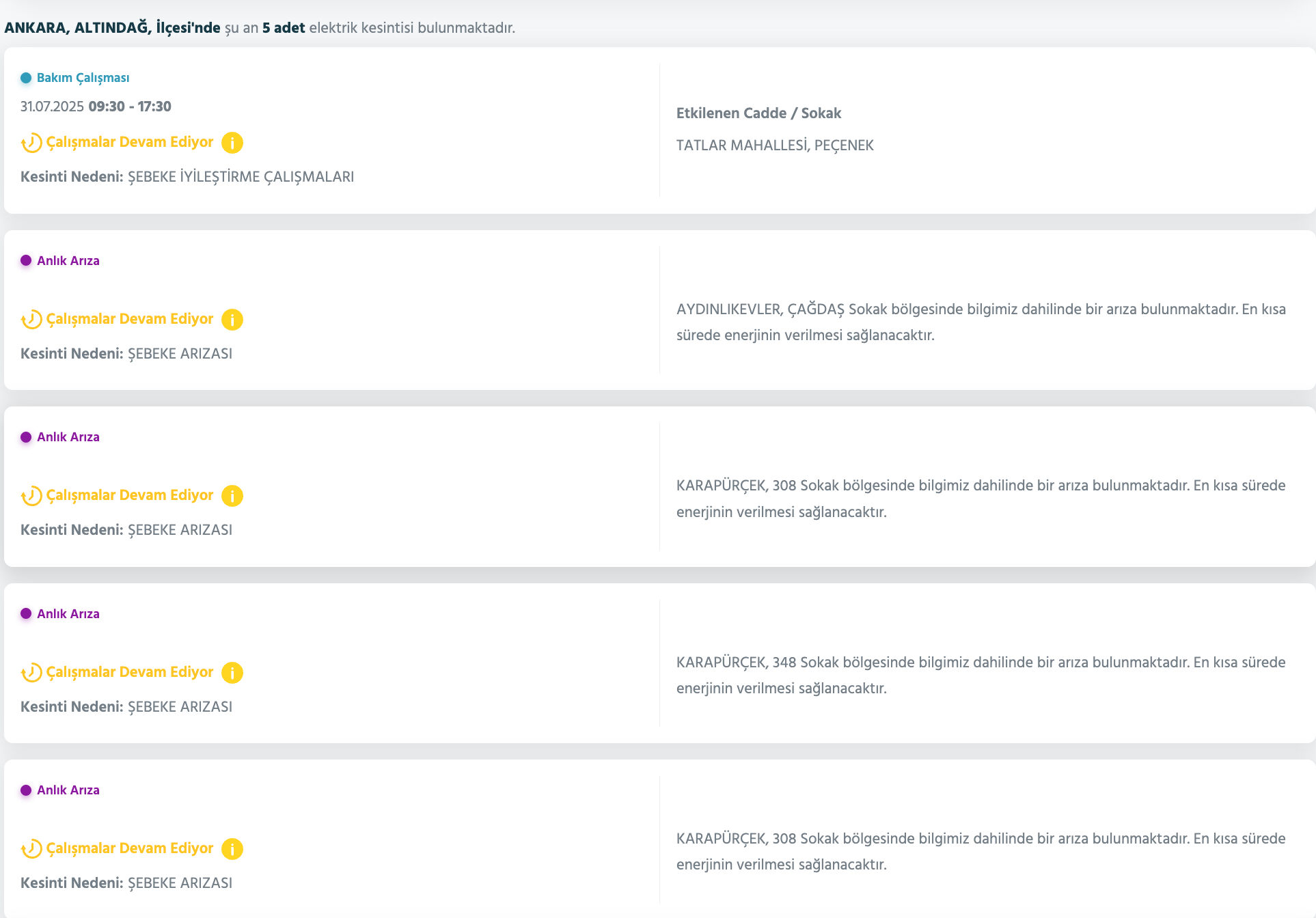The height and width of the screenshot is (918, 1316).
Task: Click Anlık Arıza label in AYDINLIKEVLER card
Action: pyautogui.click(x=68, y=261)
